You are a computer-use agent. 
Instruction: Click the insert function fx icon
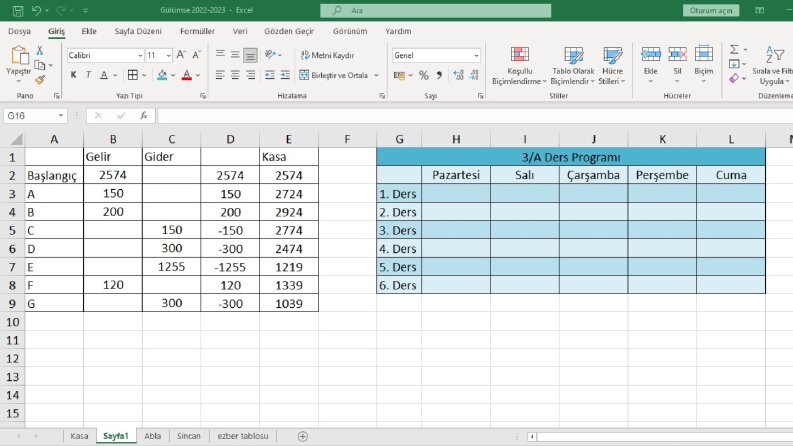144,116
